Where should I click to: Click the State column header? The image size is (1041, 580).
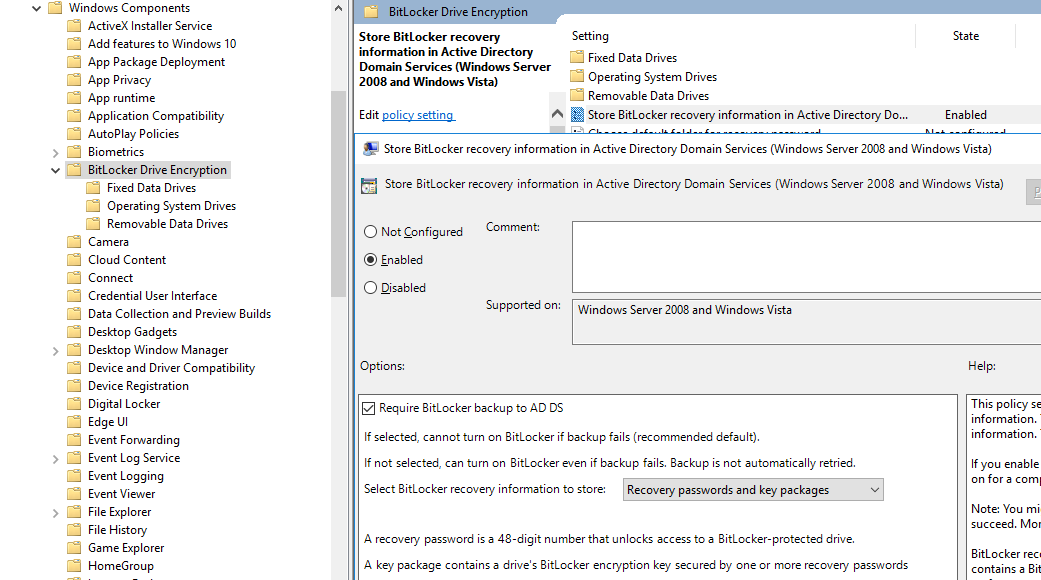click(x=965, y=36)
